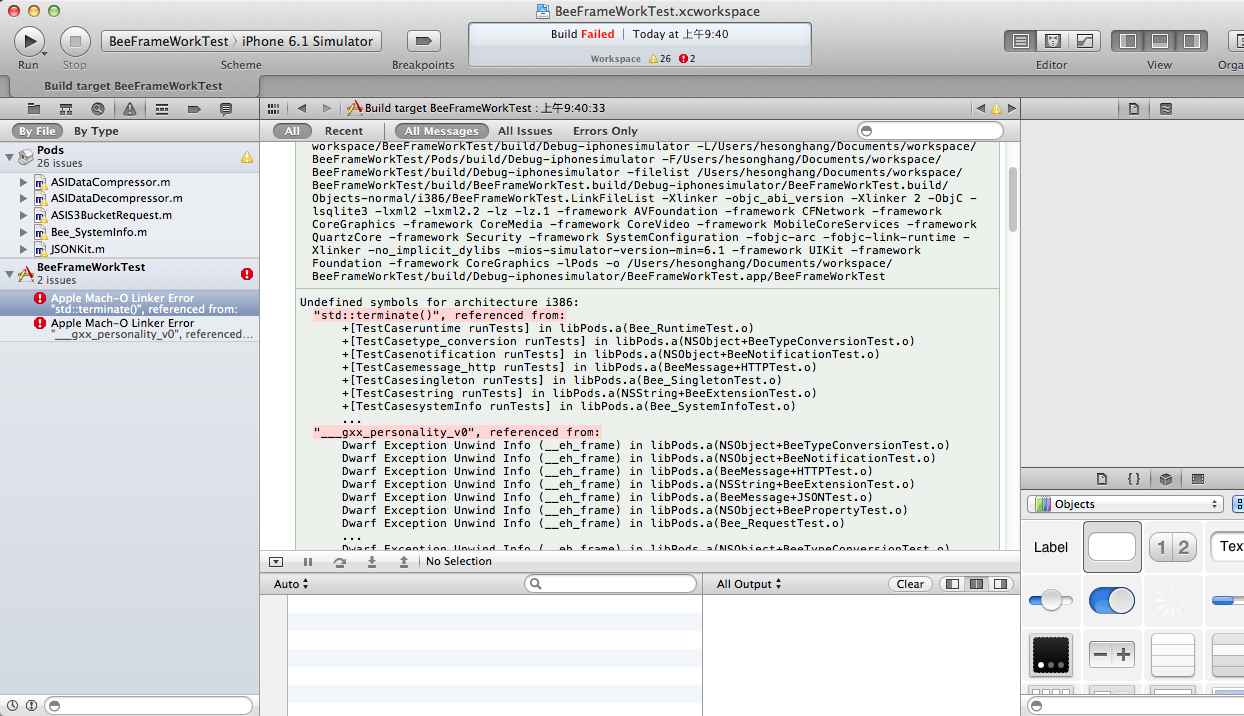Select By File issue grouping
1244x716 pixels.
pos(38,131)
